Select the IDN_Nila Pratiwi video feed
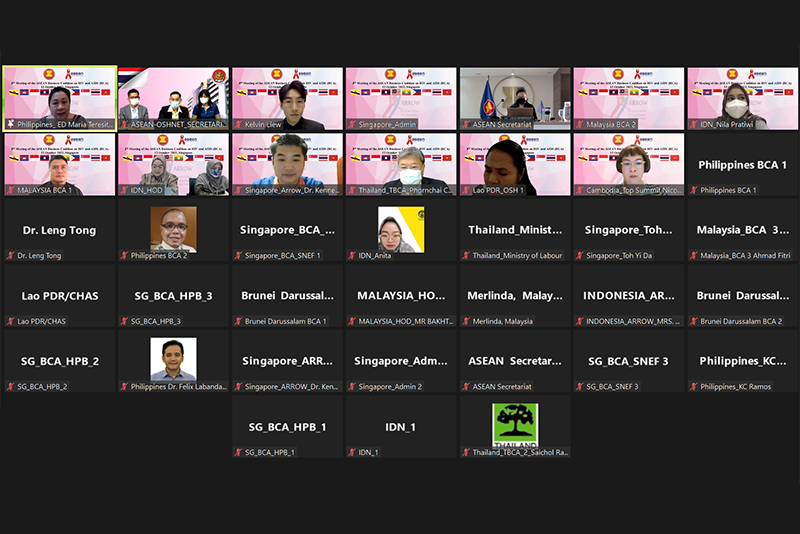Image resolution: width=800 pixels, height=534 pixels. click(x=742, y=98)
